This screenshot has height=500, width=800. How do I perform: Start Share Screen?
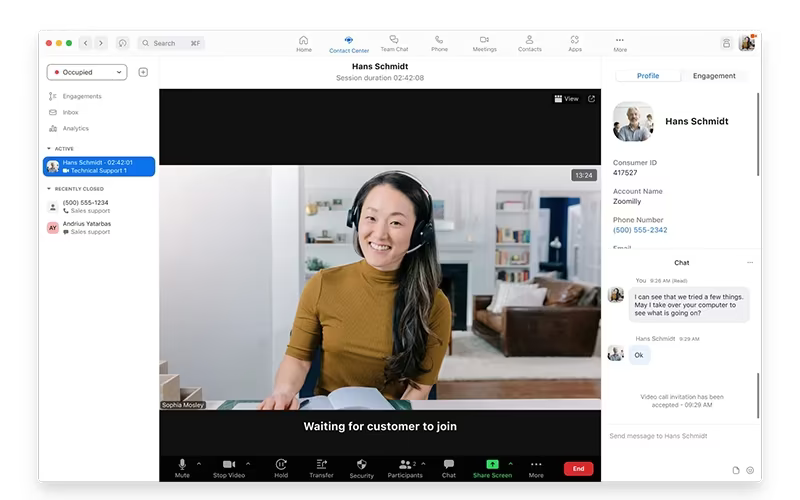coord(492,468)
